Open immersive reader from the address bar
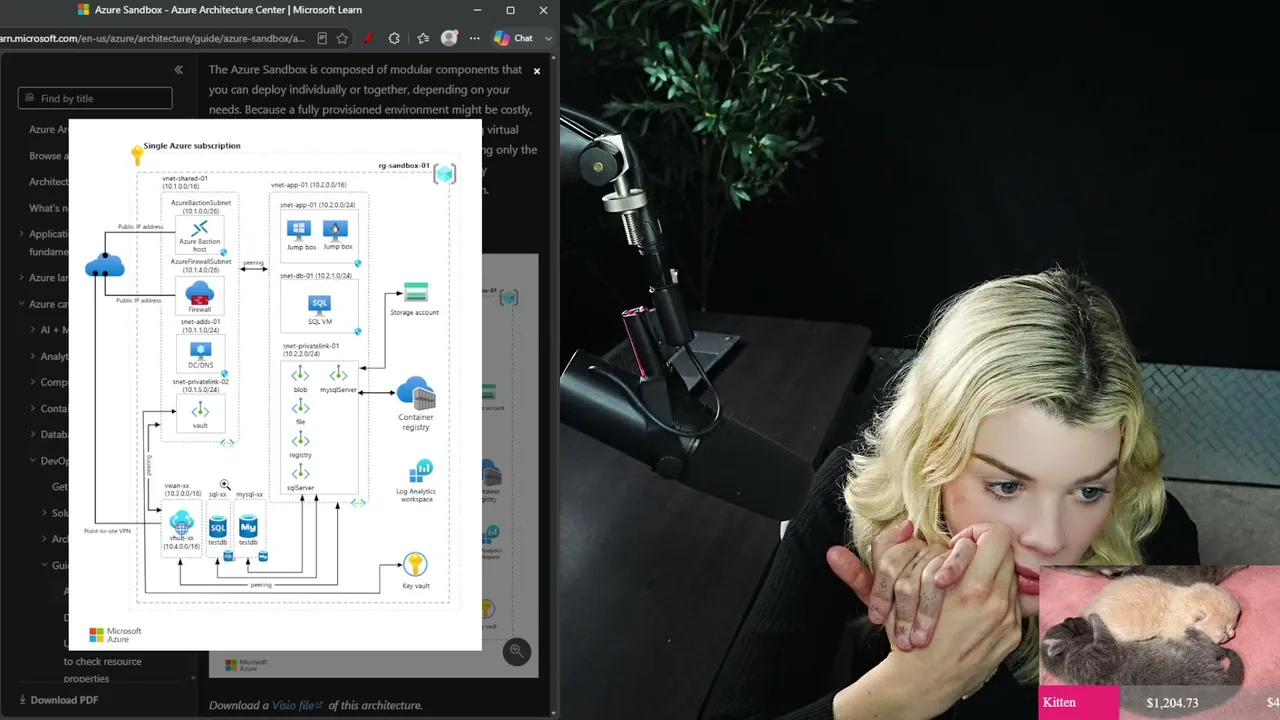Screen dimensions: 1280x720 [322, 38]
